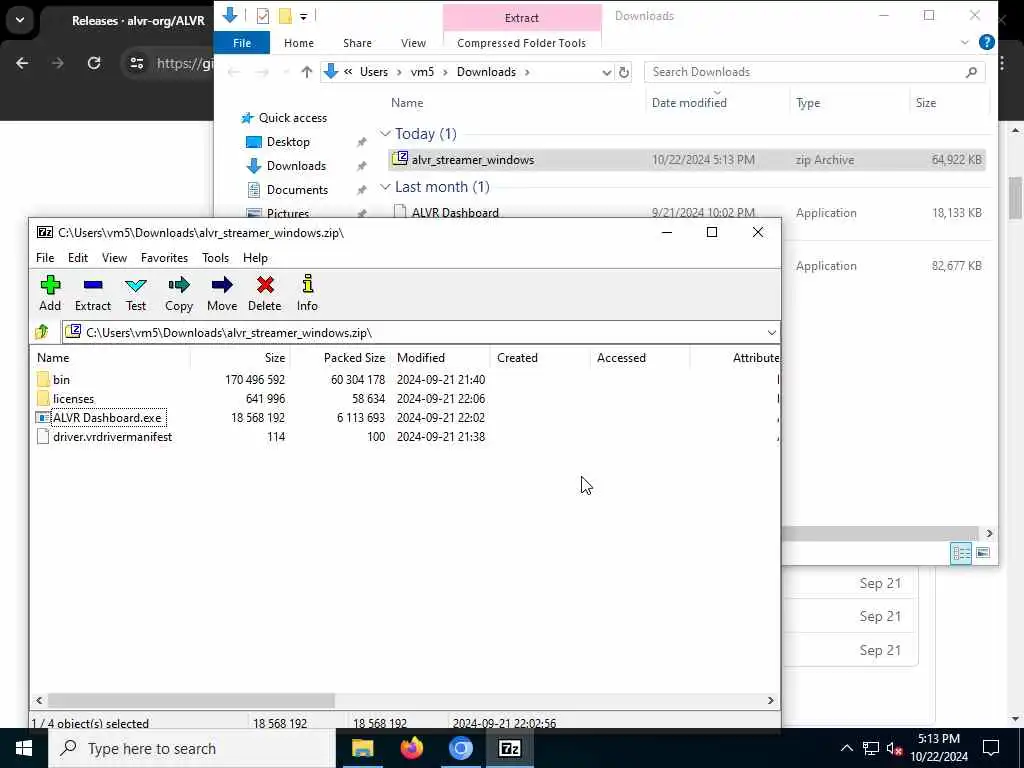Click Explorer help question-mark icon
The image size is (1024, 768).
tap(986, 42)
